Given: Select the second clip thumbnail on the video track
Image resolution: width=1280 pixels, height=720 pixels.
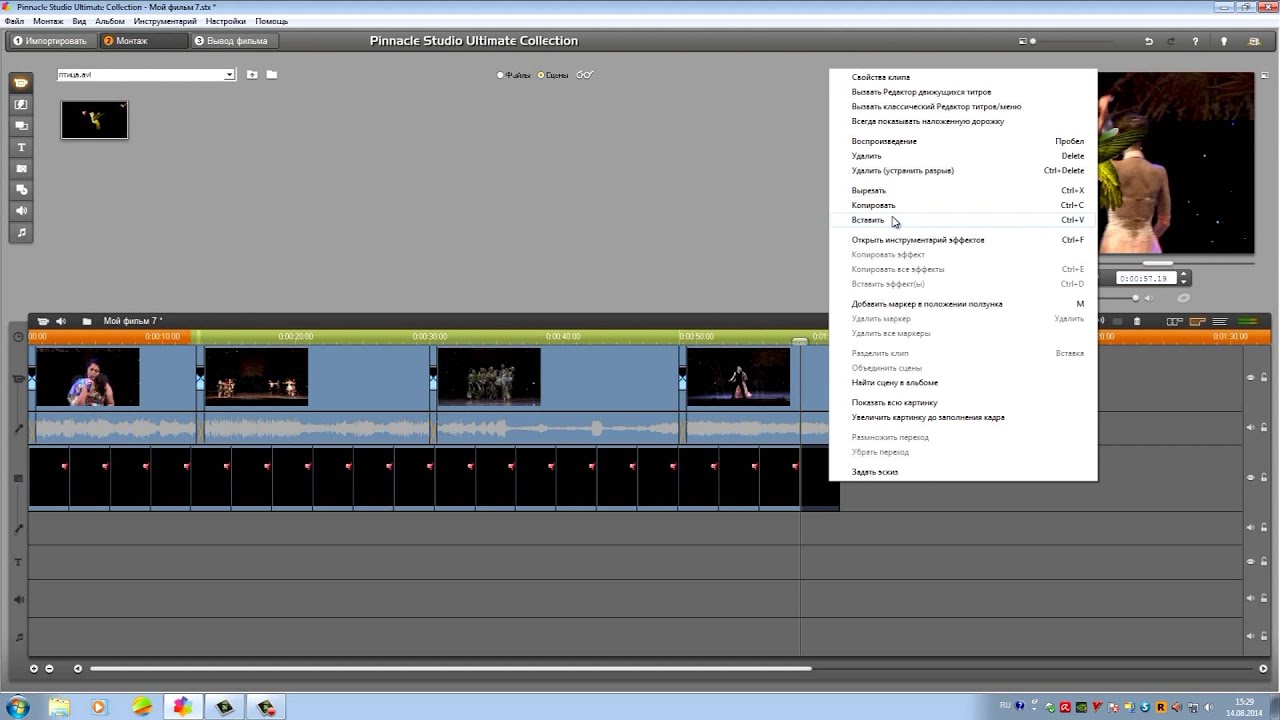Looking at the screenshot, I should pos(257,376).
